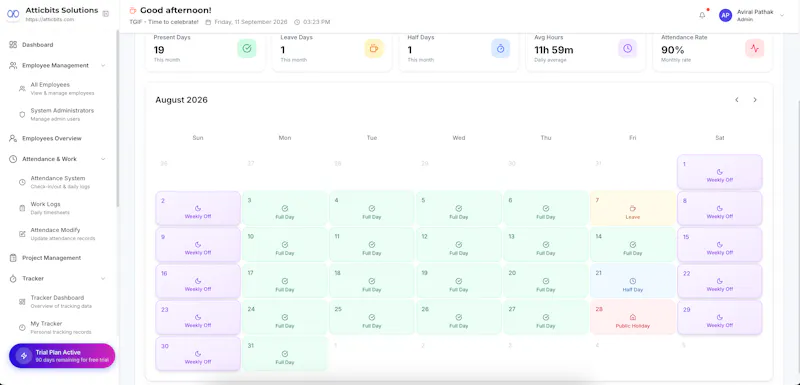The height and width of the screenshot is (385, 800).
Task: Select August 29 Weekly Off cell
Action: coord(720,317)
